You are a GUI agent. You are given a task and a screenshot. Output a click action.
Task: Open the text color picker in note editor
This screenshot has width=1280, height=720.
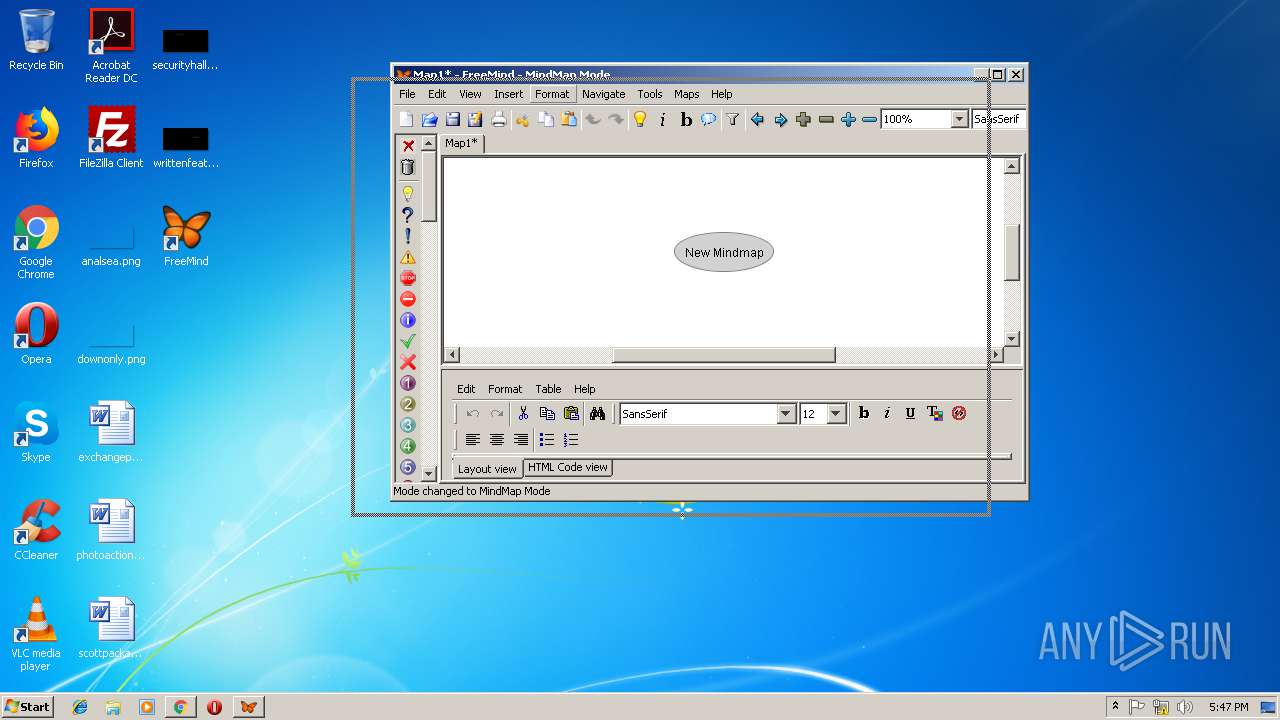pos(934,413)
